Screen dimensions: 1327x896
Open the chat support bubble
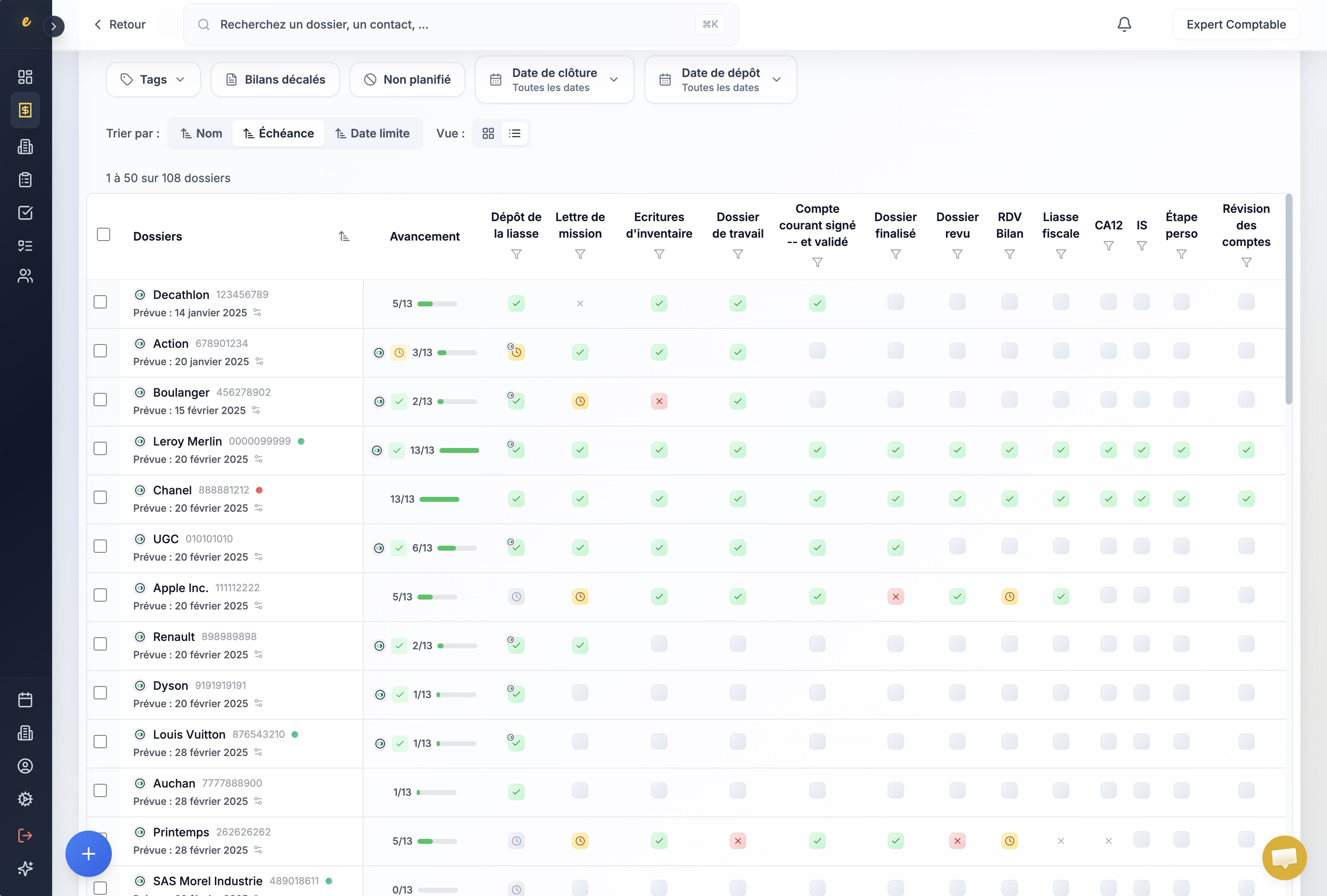(1284, 857)
